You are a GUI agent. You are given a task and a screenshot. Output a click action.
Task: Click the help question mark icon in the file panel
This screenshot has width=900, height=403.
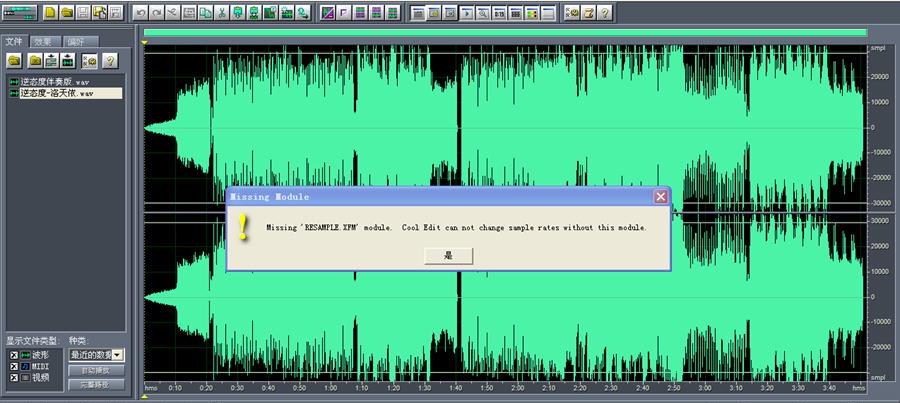tap(110, 60)
